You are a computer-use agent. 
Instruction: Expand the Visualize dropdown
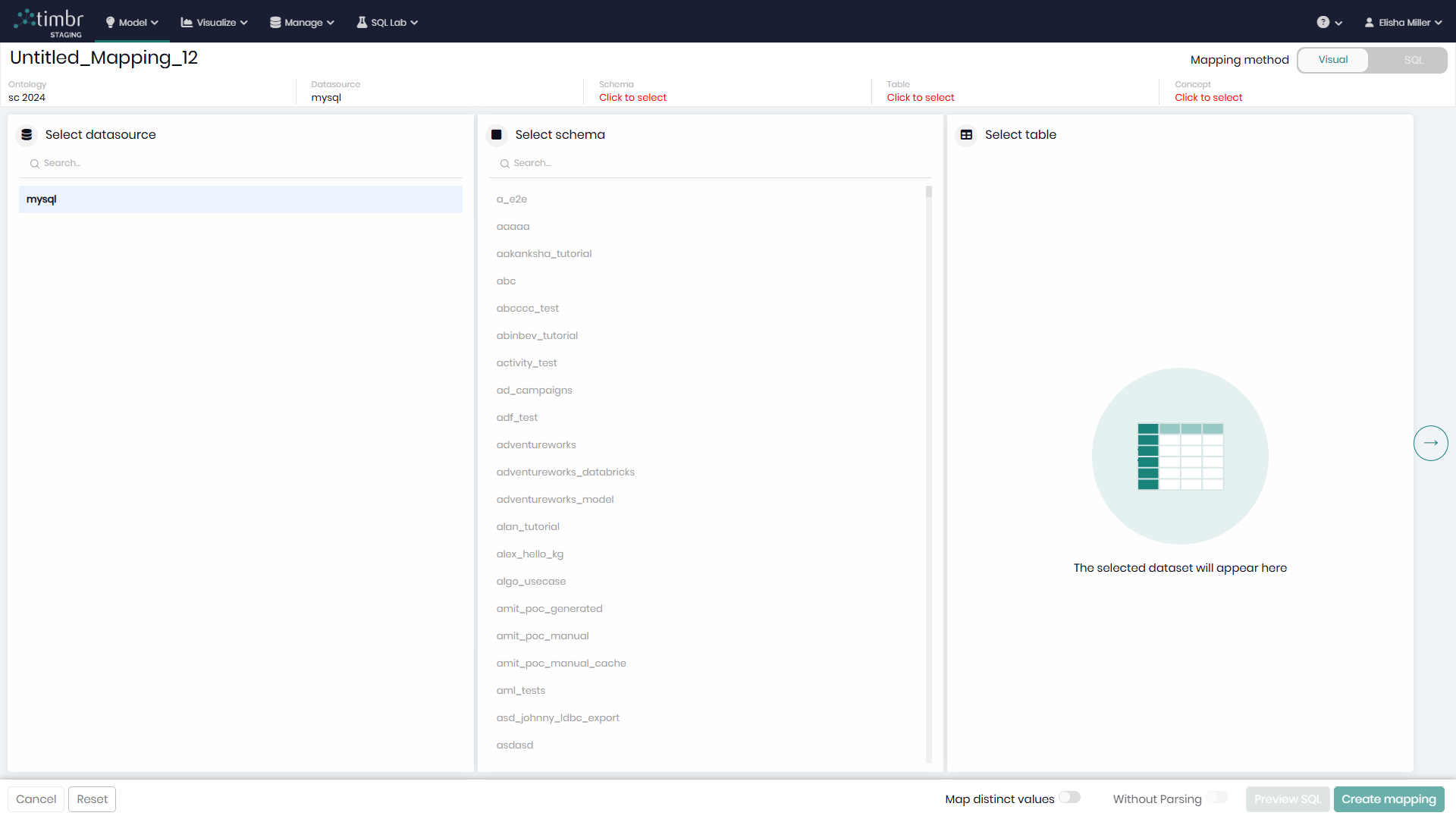click(x=213, y=22)
